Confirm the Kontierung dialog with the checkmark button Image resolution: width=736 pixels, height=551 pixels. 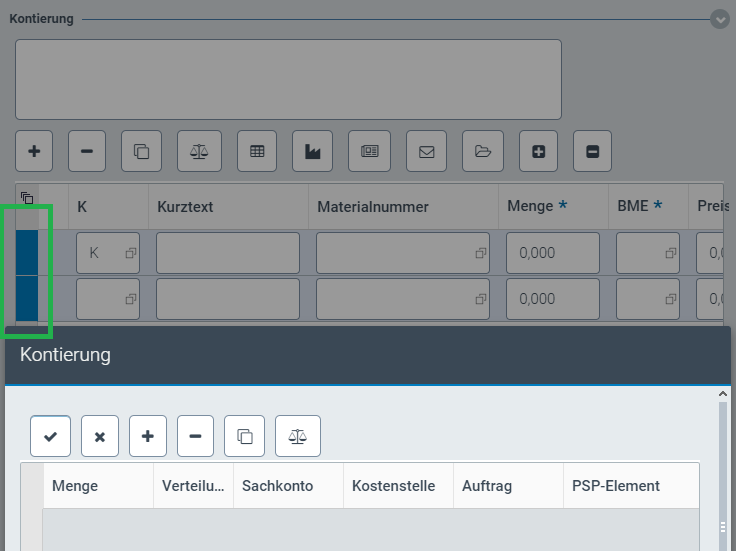[50, 437]
